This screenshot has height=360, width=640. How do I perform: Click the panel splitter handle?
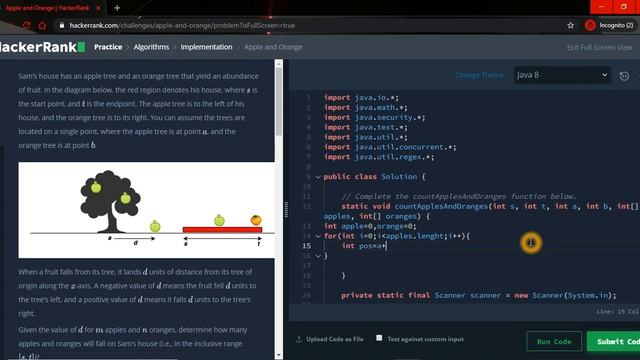click(x=286, y=209)
